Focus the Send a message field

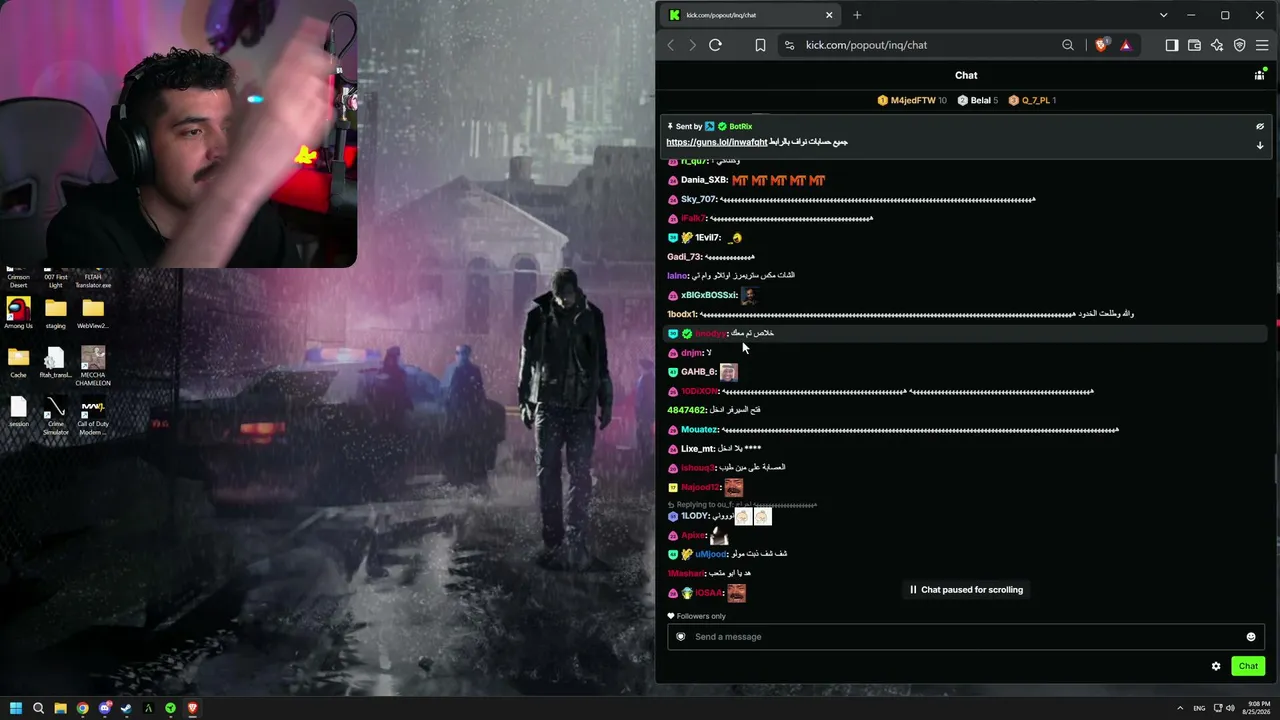pyautogui.click(x=965, y=637)
